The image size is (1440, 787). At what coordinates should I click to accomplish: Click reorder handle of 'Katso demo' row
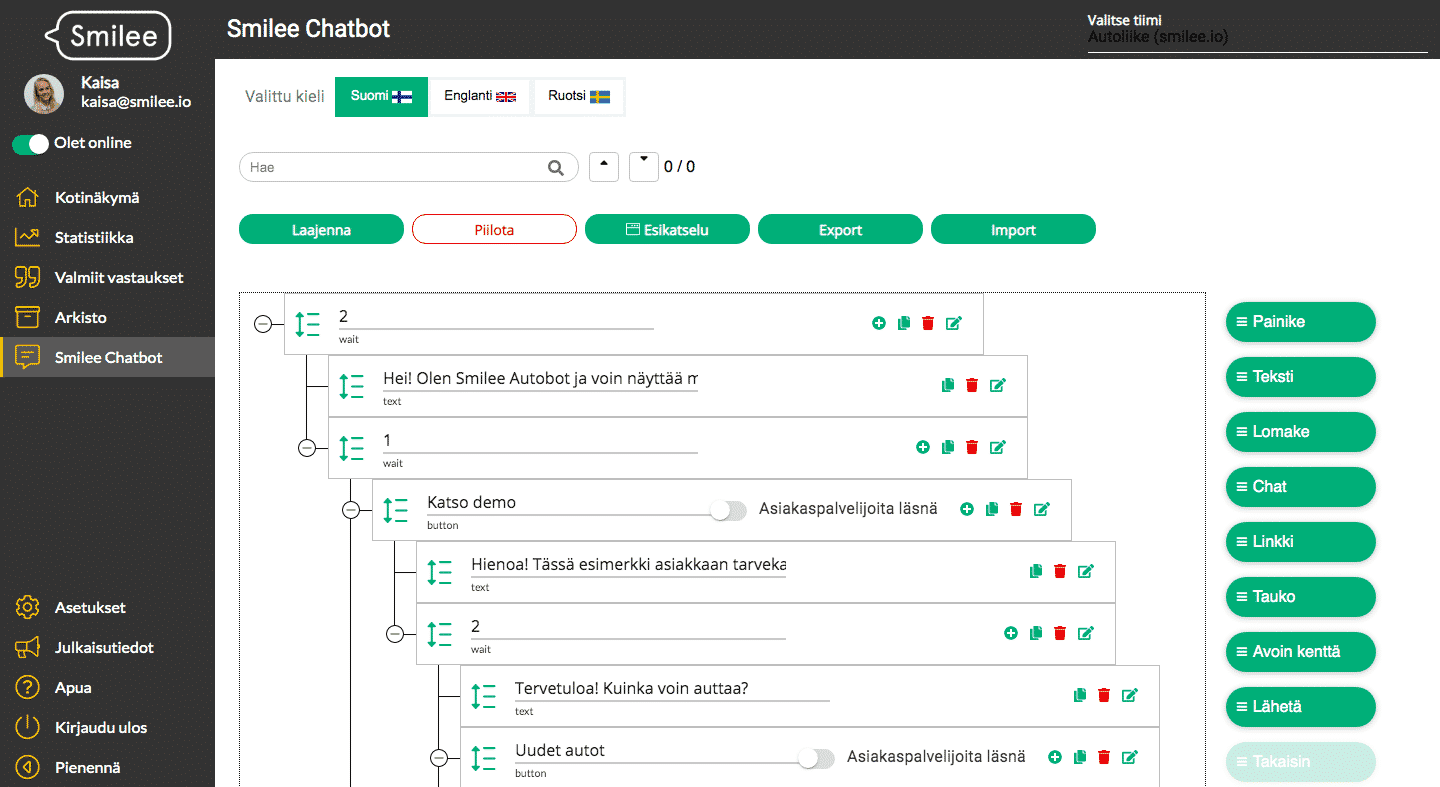point(396,510)
